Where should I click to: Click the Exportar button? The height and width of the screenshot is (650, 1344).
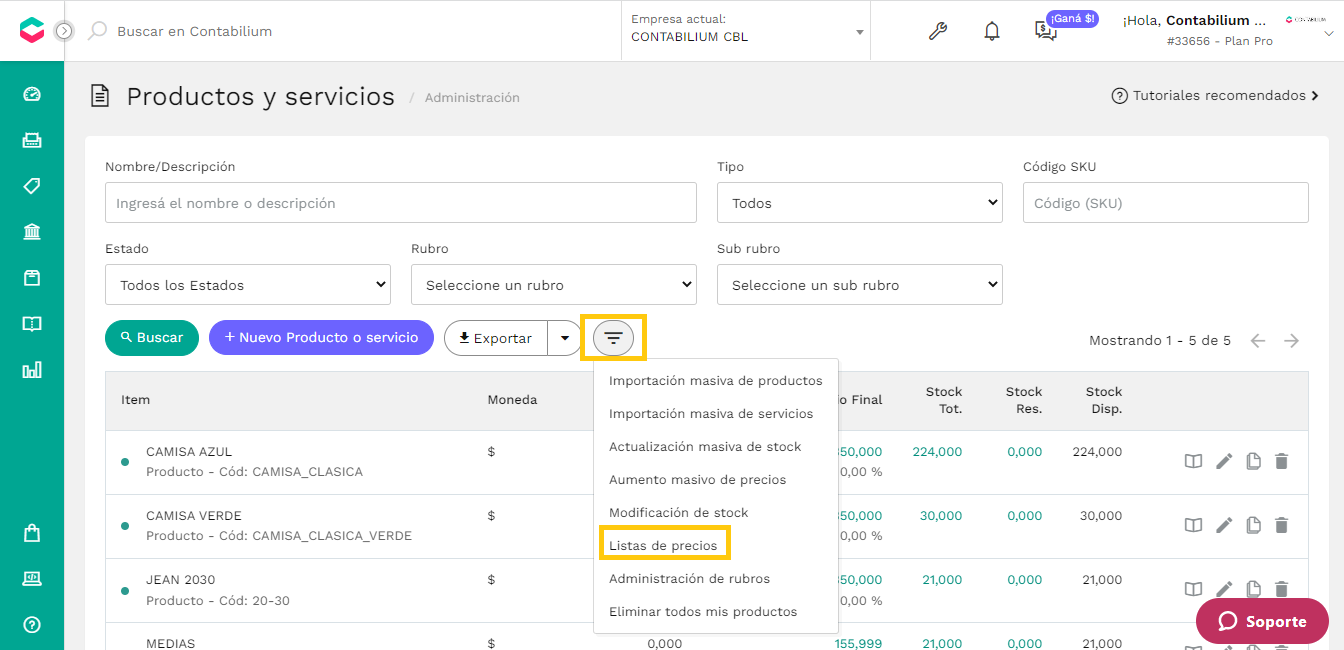coord(496,338)
